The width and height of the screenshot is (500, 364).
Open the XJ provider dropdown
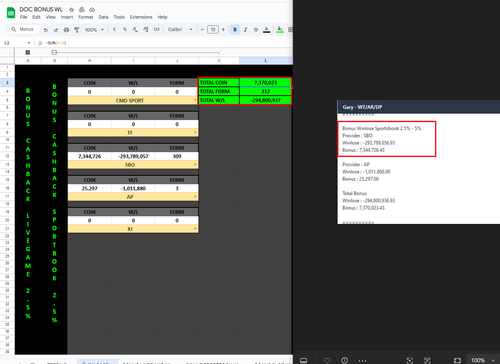pyautogui.click(x=195, y=229)
